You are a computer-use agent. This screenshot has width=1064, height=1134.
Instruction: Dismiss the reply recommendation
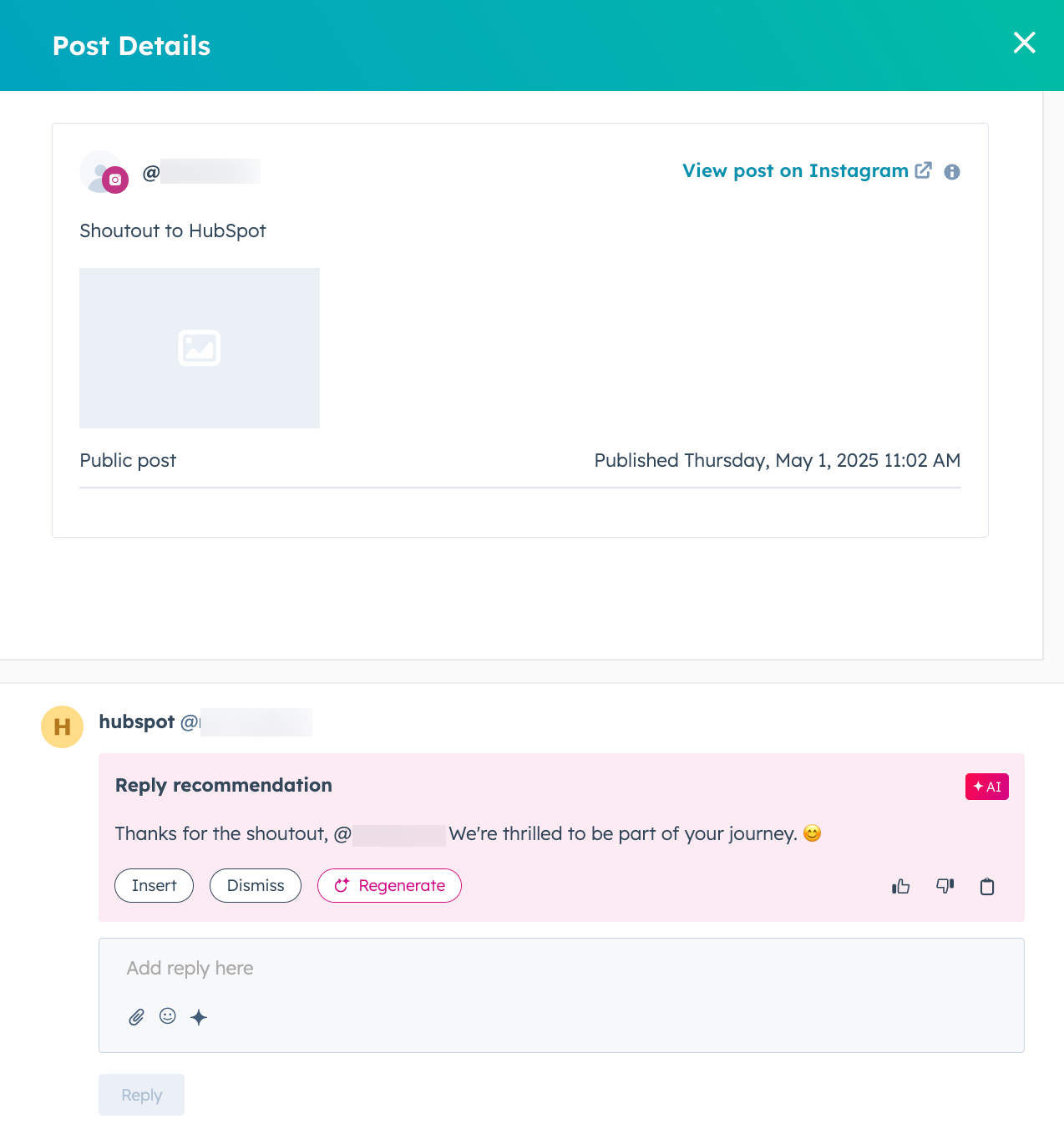[255, 885]
